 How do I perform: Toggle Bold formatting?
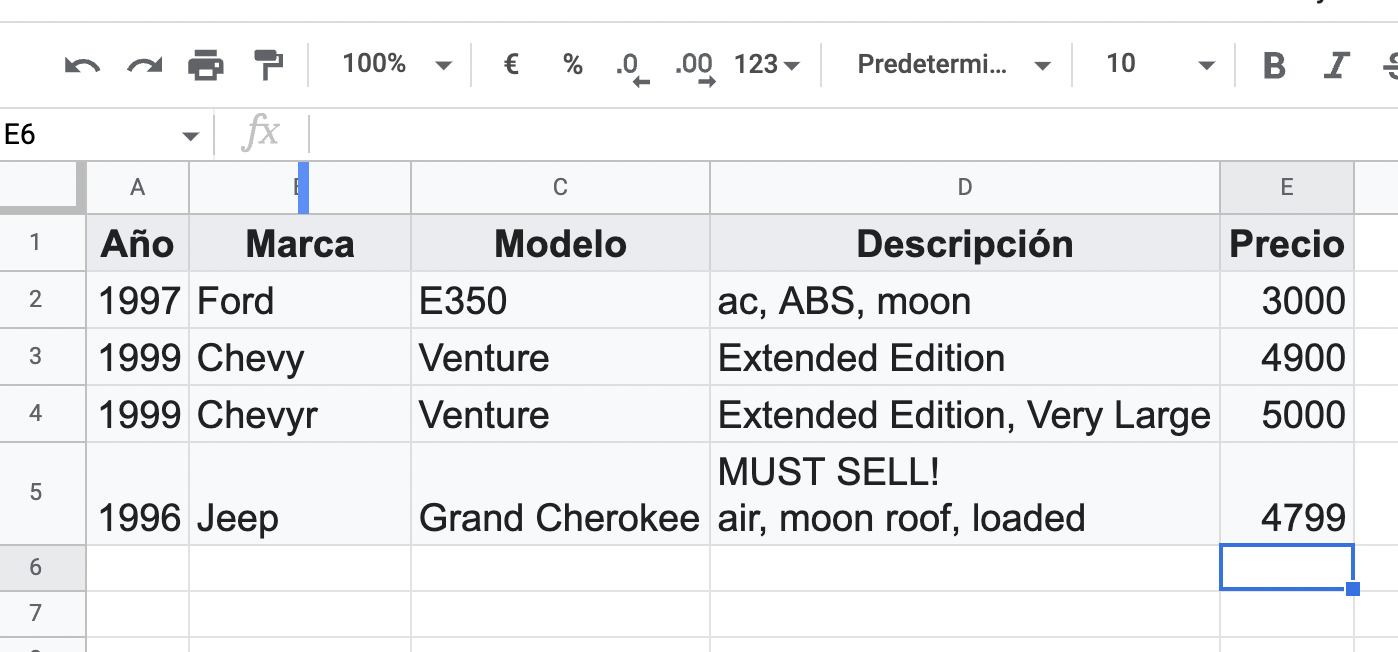click(x=1274, y=66)
